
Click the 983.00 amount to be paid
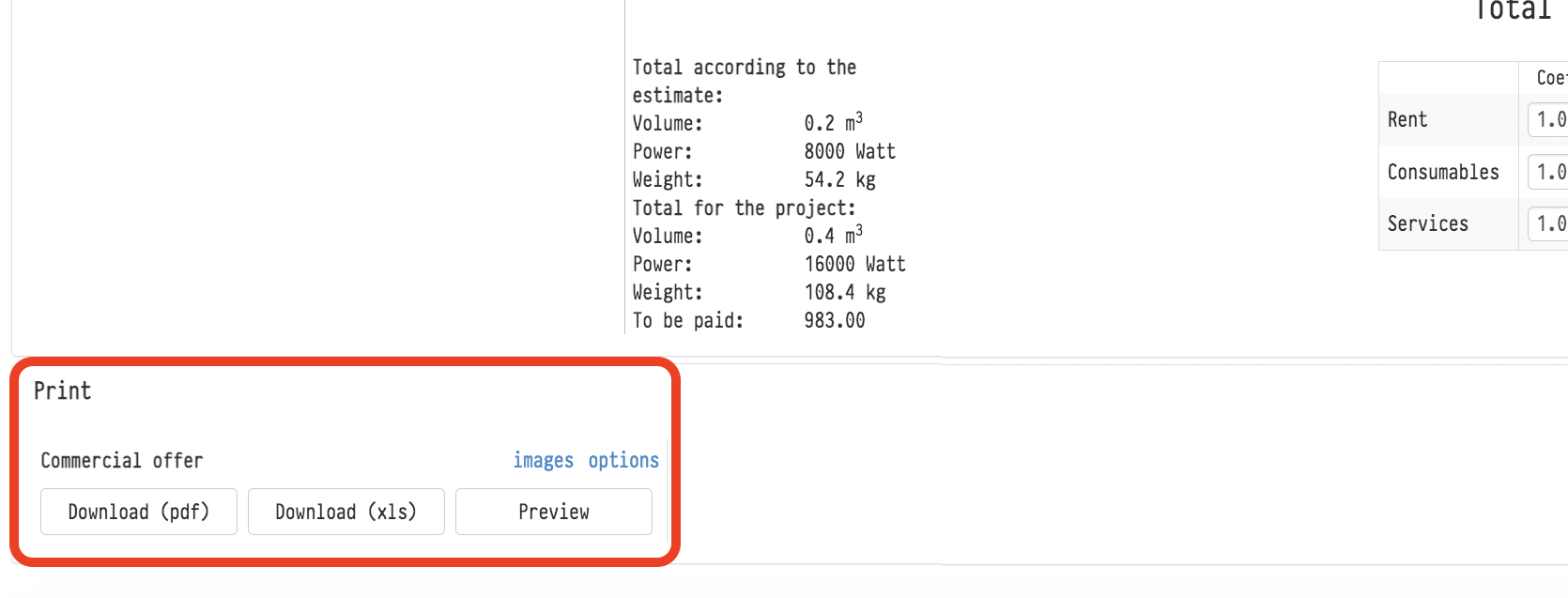[x=835, y=320]
